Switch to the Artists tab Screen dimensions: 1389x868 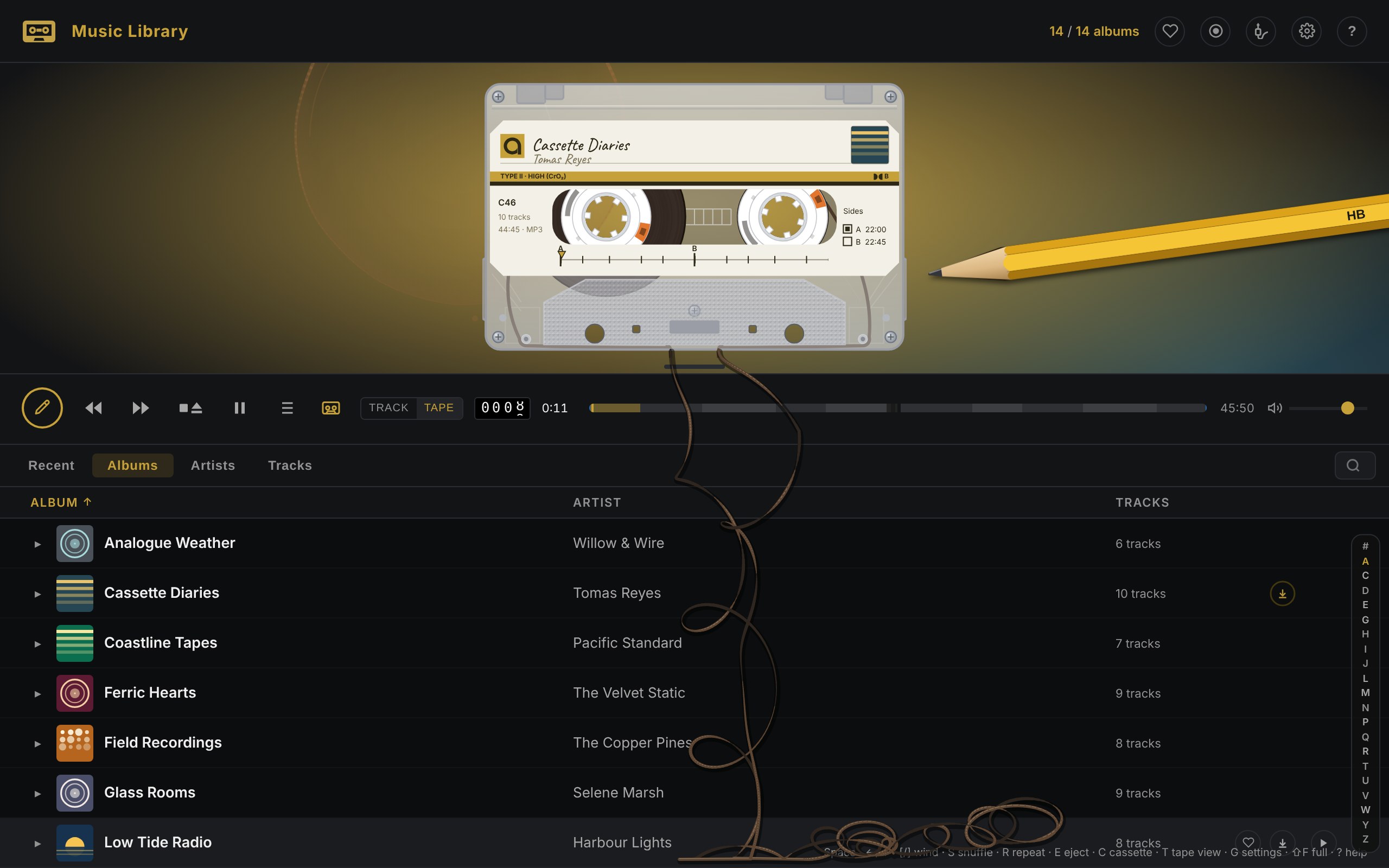tap(213, 465)
